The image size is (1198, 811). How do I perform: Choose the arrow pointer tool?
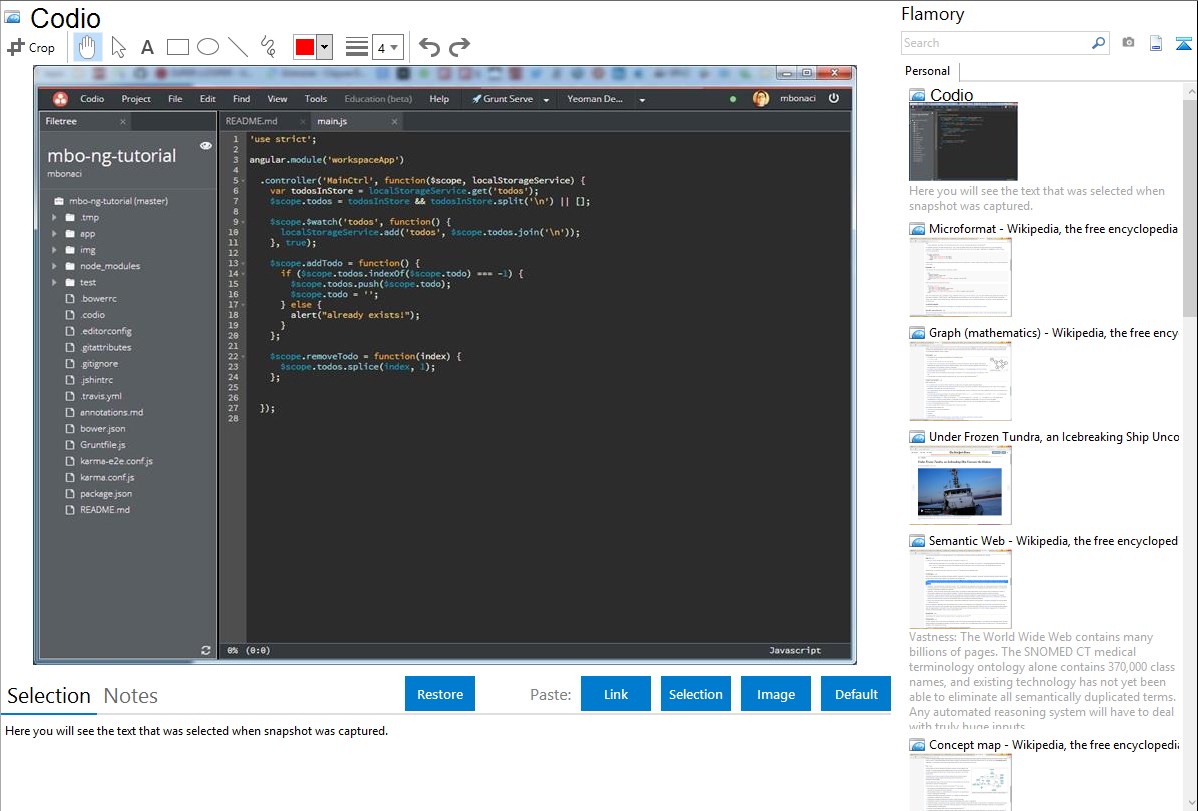[x=118, y=47]
